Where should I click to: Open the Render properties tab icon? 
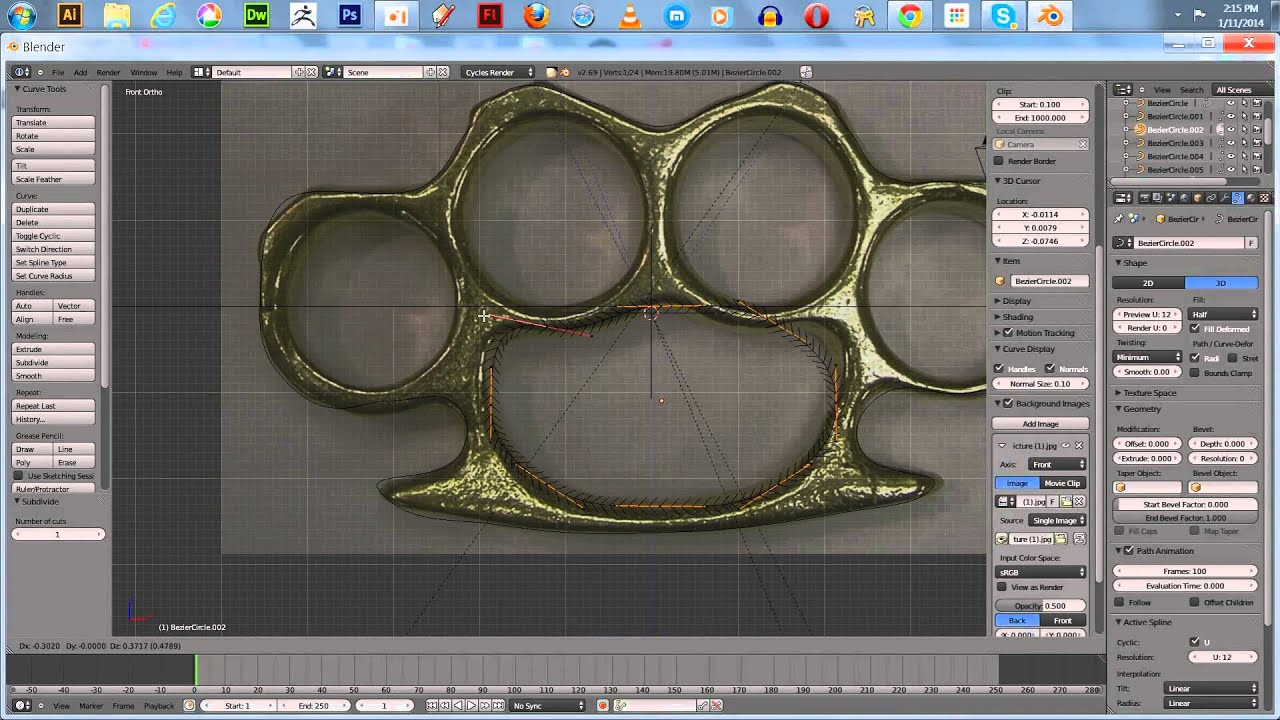1144,197
